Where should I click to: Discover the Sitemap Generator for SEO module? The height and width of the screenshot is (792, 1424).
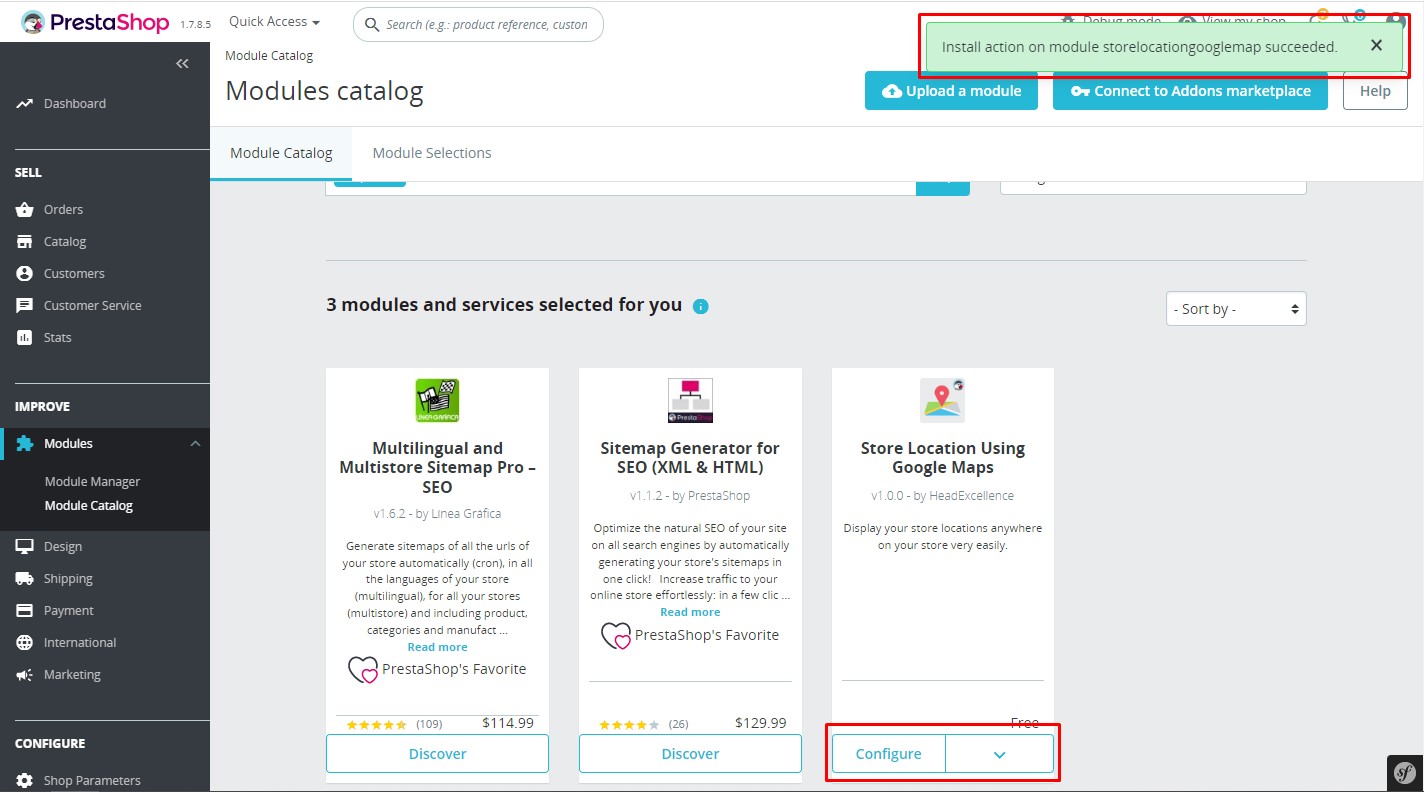(x=690, y=754)
